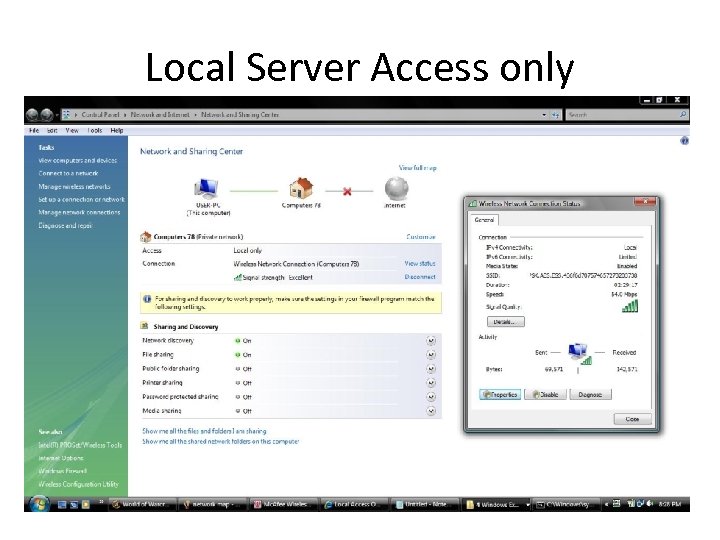Click the Diagnose button in status dialog
This screenshot has width=720, height=540.
point(591,394)
